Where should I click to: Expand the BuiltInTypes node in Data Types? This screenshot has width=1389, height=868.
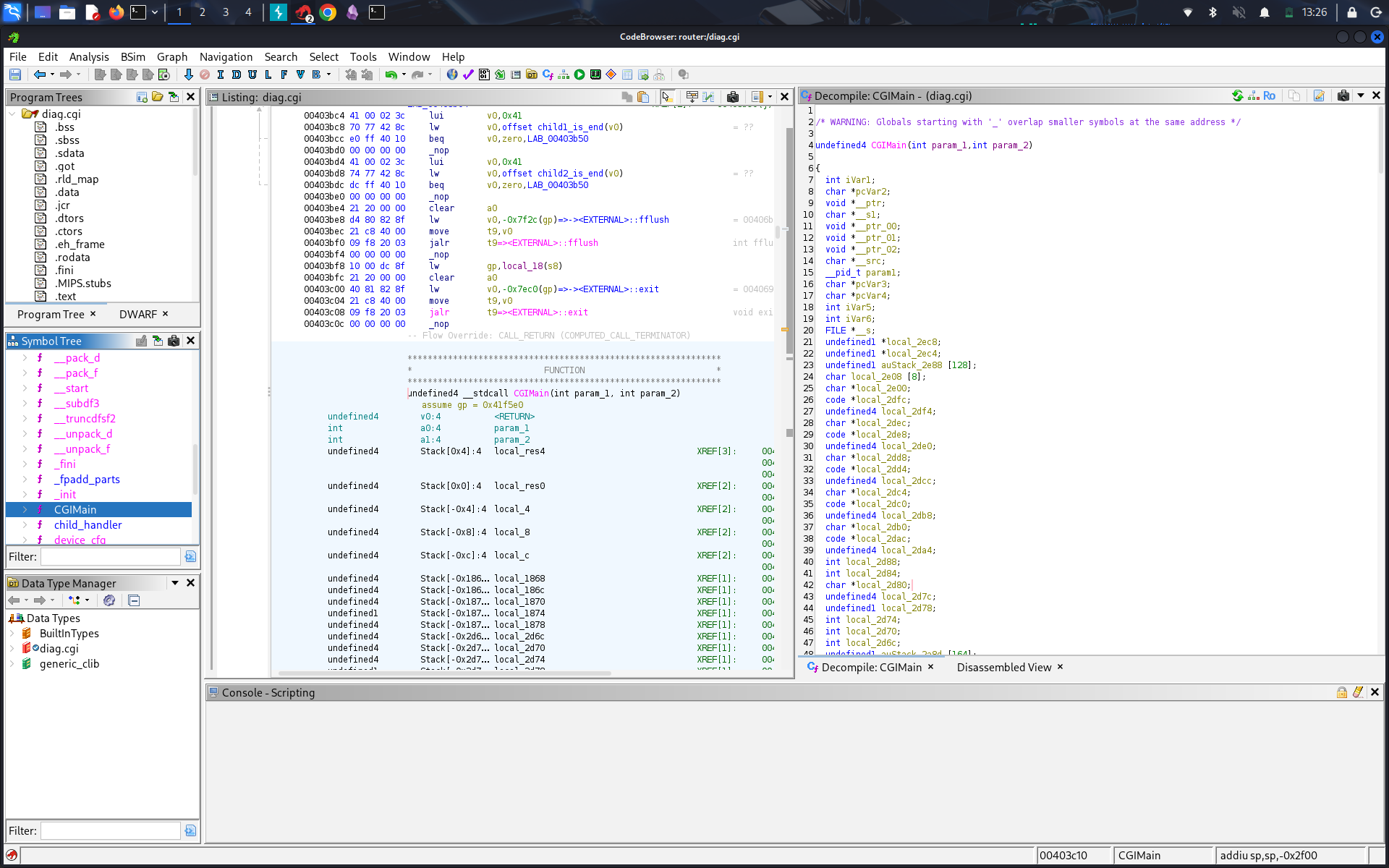[12, 634]
